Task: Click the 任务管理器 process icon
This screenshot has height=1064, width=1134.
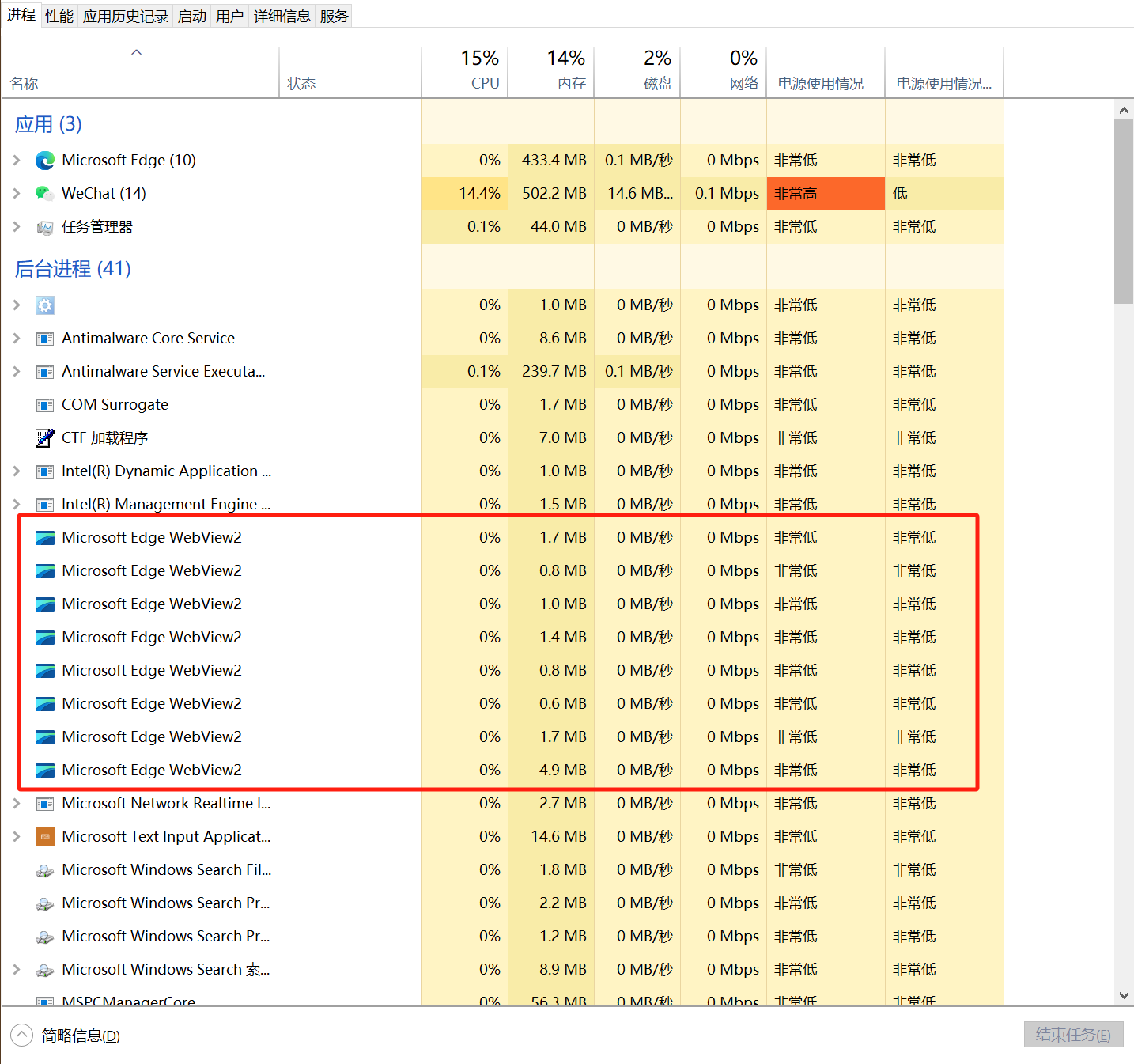Action: (45, 227)
